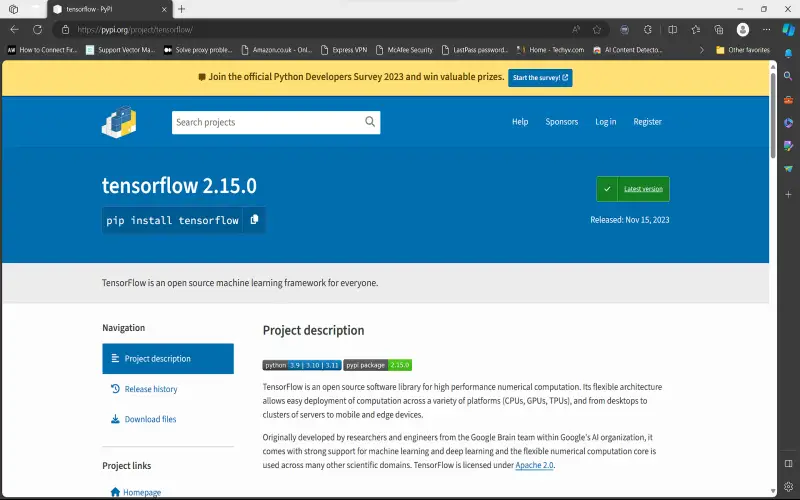800x500 pixels.
Task: Open the Apache 2.0 license link
Action: pyautogui.click(x=534, y=465)
